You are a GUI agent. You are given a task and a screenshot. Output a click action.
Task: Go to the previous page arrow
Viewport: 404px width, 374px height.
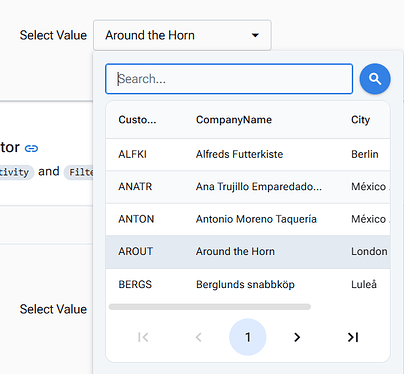199,337
